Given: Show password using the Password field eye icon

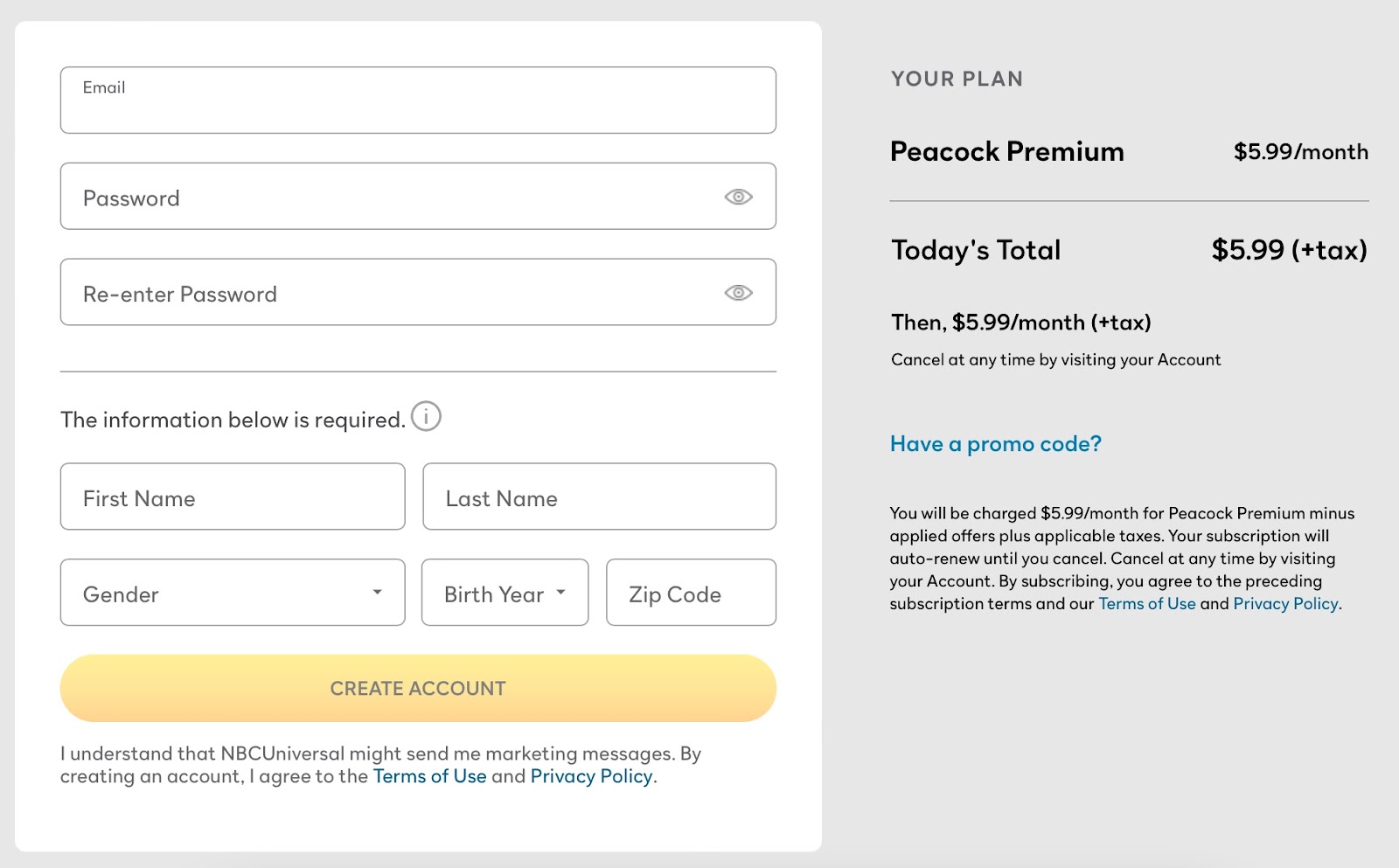Looking at the screenshot, I should 738,197.
